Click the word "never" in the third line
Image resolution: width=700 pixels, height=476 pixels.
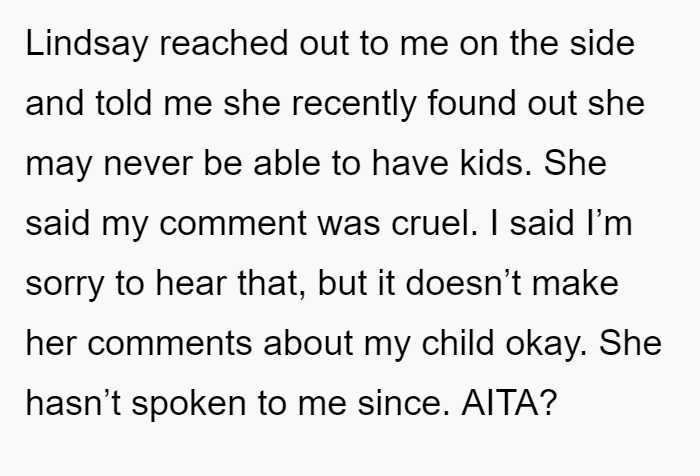pos(148,164)
